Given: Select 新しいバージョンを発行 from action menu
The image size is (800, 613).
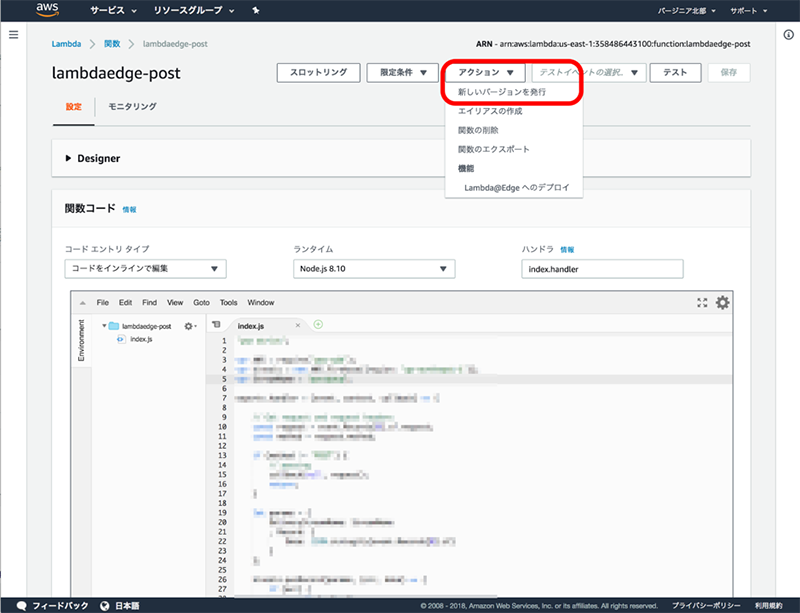Looking at the screenshot, I should [502, 92].
